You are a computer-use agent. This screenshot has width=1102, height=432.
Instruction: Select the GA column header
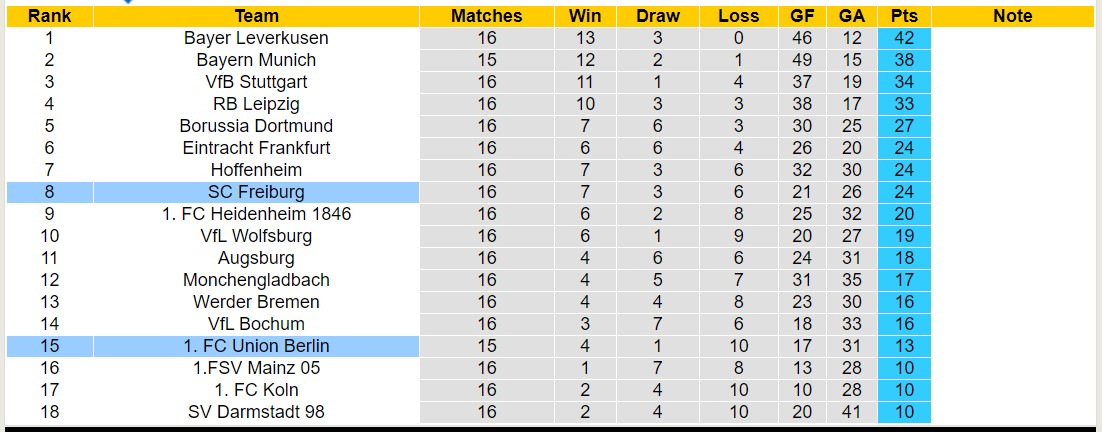click(852, 16)
